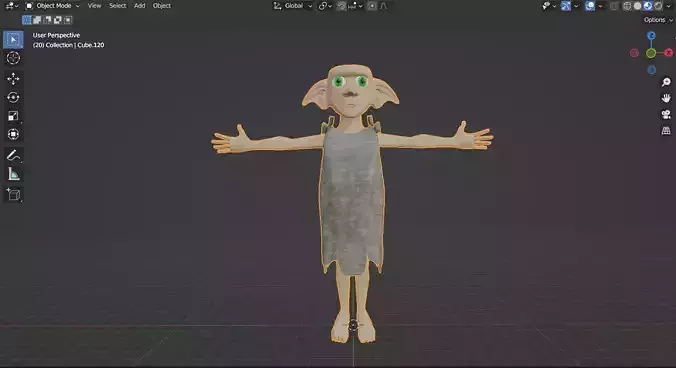Select the Transform tool
The width and height of the screenshot is (676, 368).
coord(13,134)
